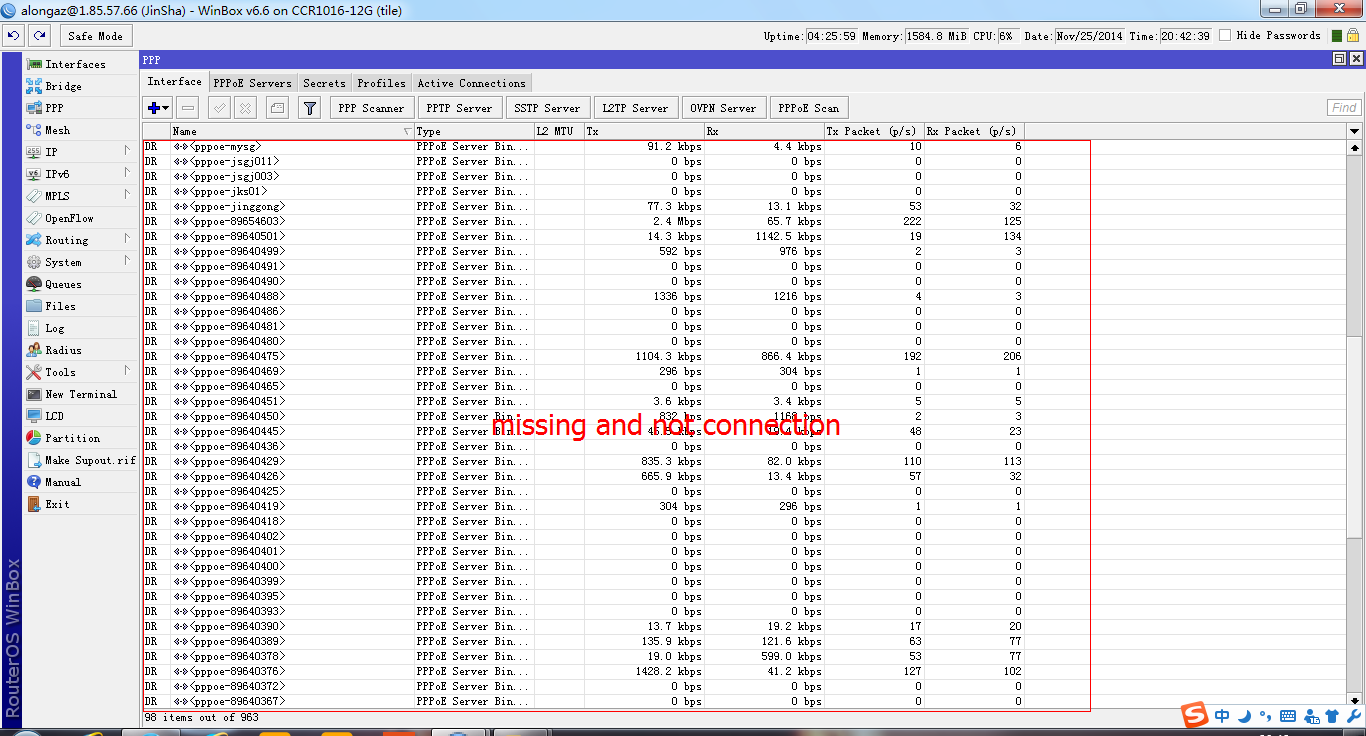Image resolution: width=1366 pixels, height=736 pixels.
Task: Open the PPP Scanner
Action: [x=372, y=107]
